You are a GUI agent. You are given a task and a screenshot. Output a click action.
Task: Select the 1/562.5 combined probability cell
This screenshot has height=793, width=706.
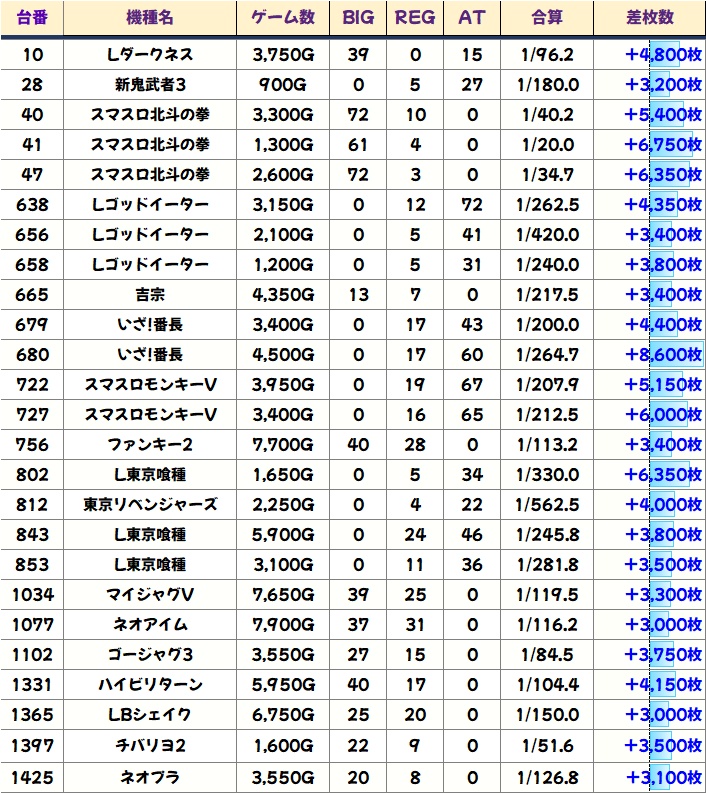pos(547,505)
